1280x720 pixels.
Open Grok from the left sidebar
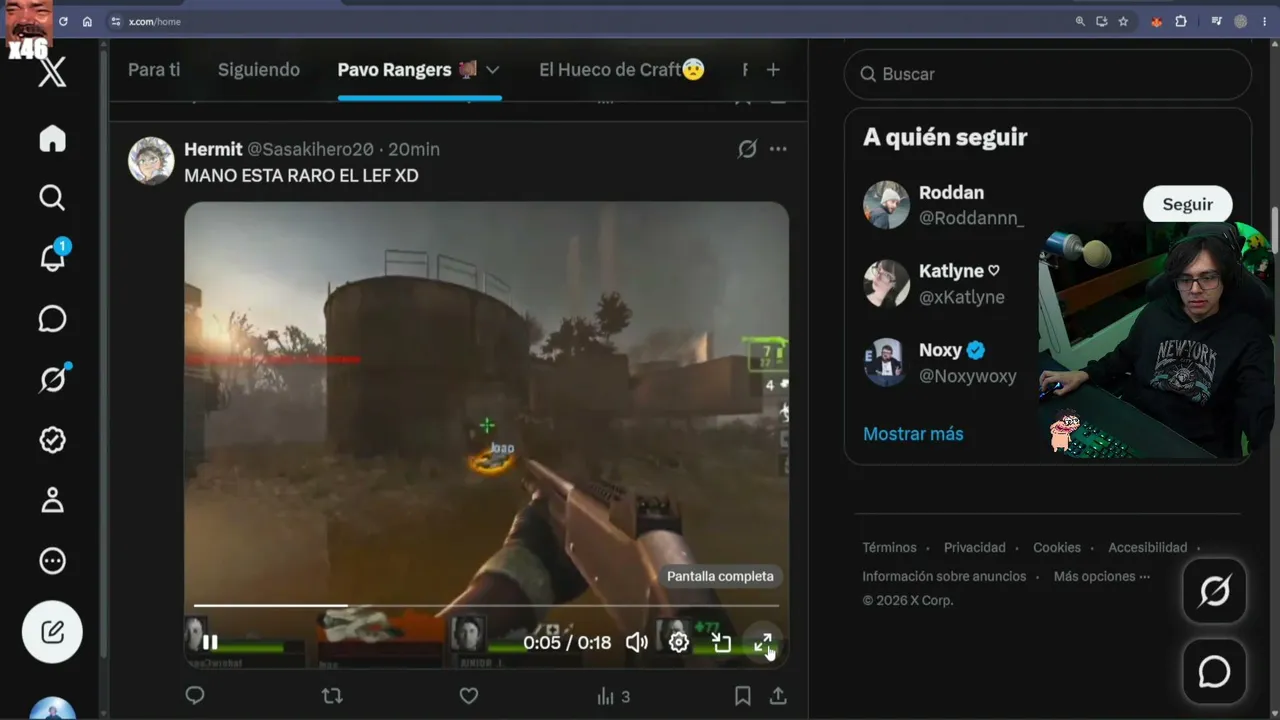[x=53, y=379]
